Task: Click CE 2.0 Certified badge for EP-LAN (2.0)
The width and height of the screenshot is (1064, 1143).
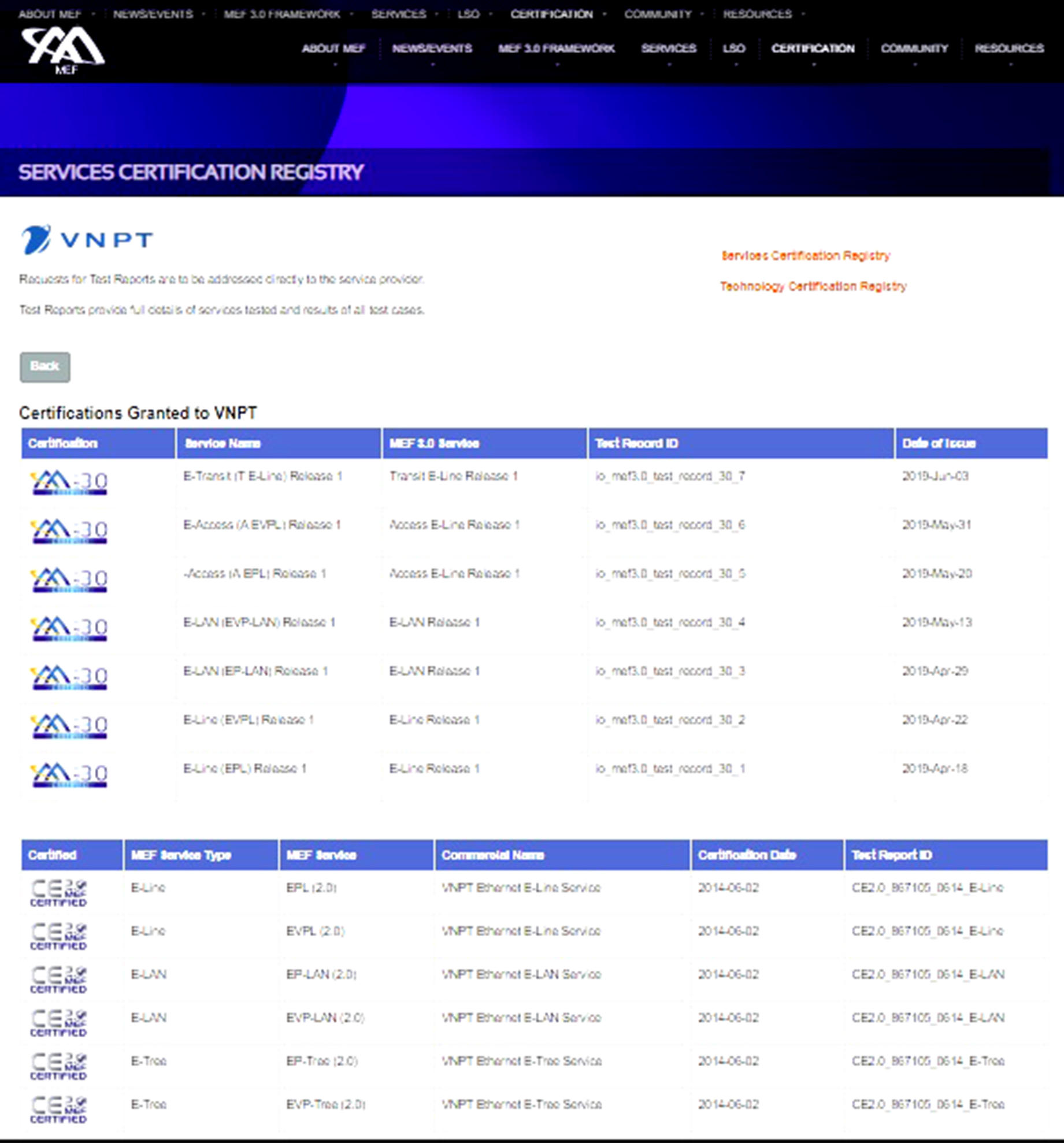Action: coord(58,980)
